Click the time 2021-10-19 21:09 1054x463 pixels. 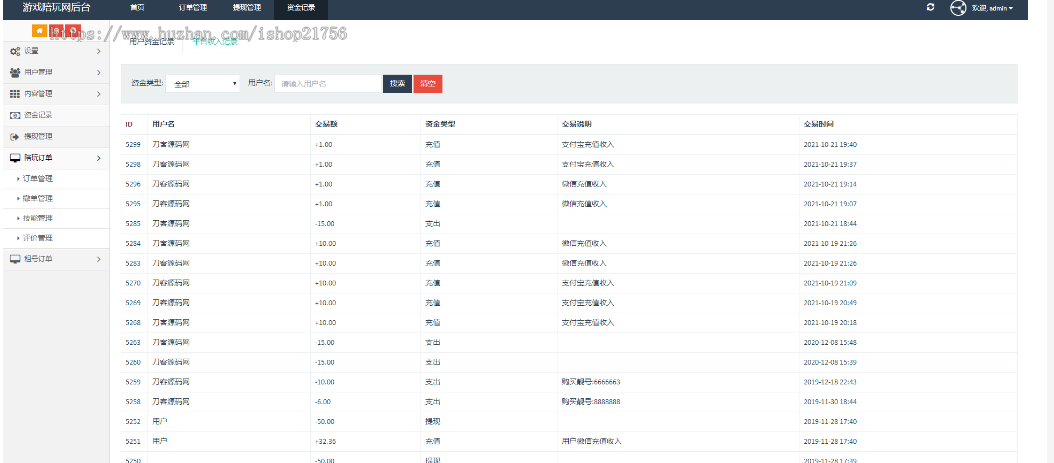(x=830, y=283)
